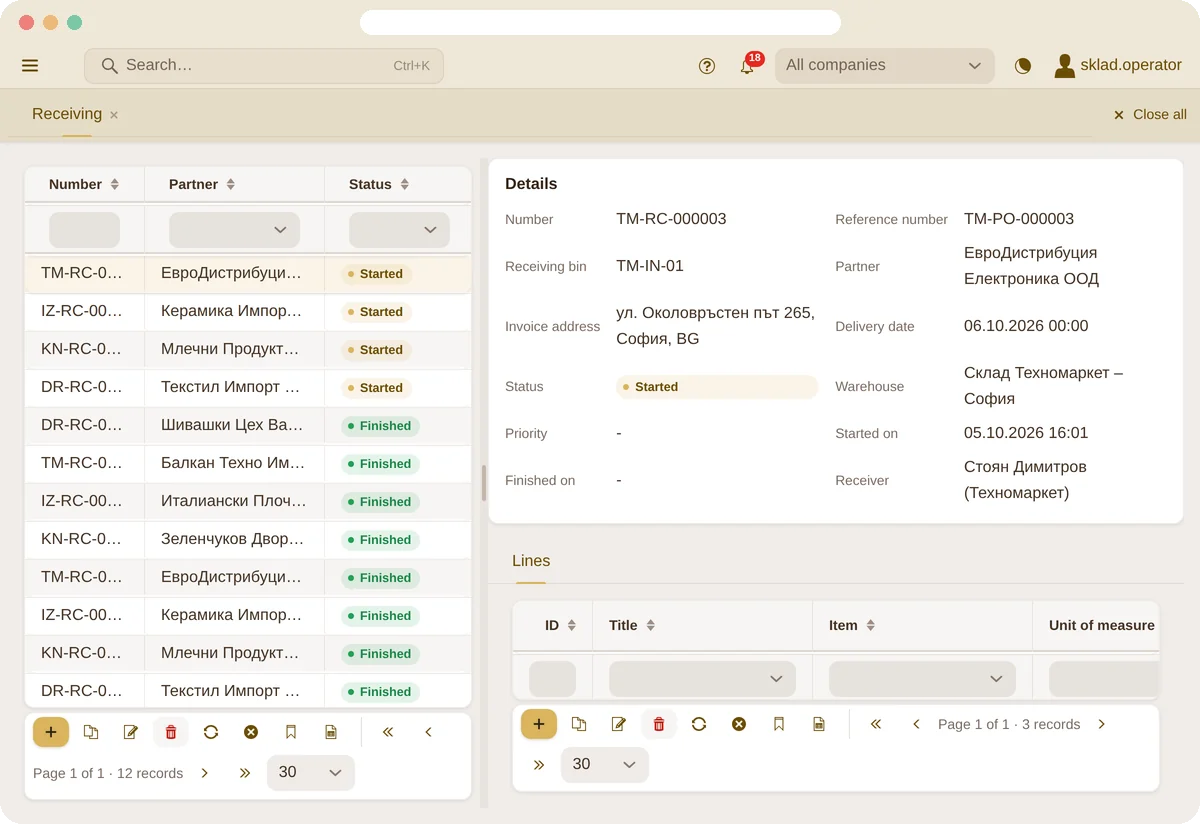Switch to the Lines tab
Viewport: 1200px width, 824px height.
(531, 561)
